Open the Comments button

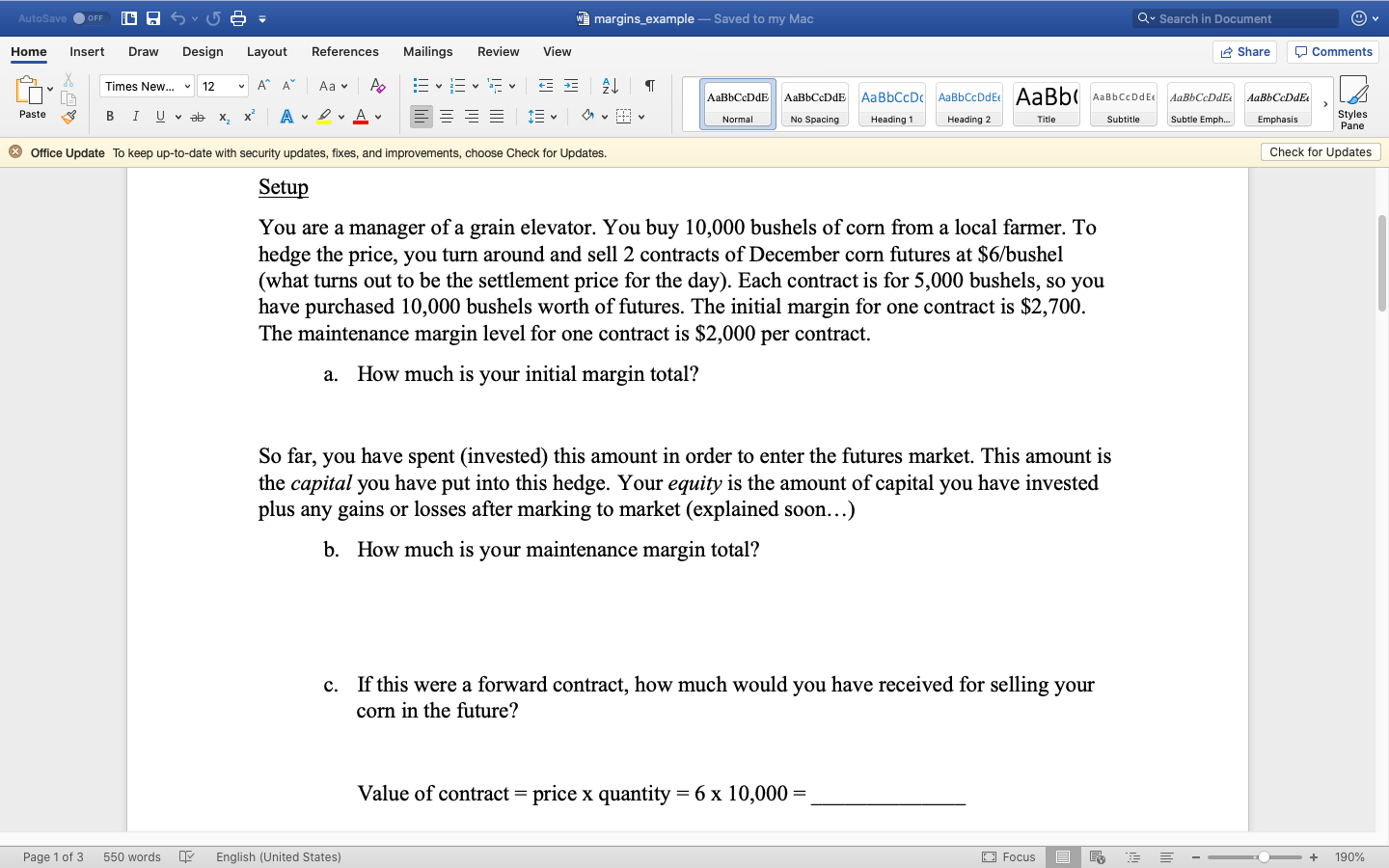coord(1333,52)
